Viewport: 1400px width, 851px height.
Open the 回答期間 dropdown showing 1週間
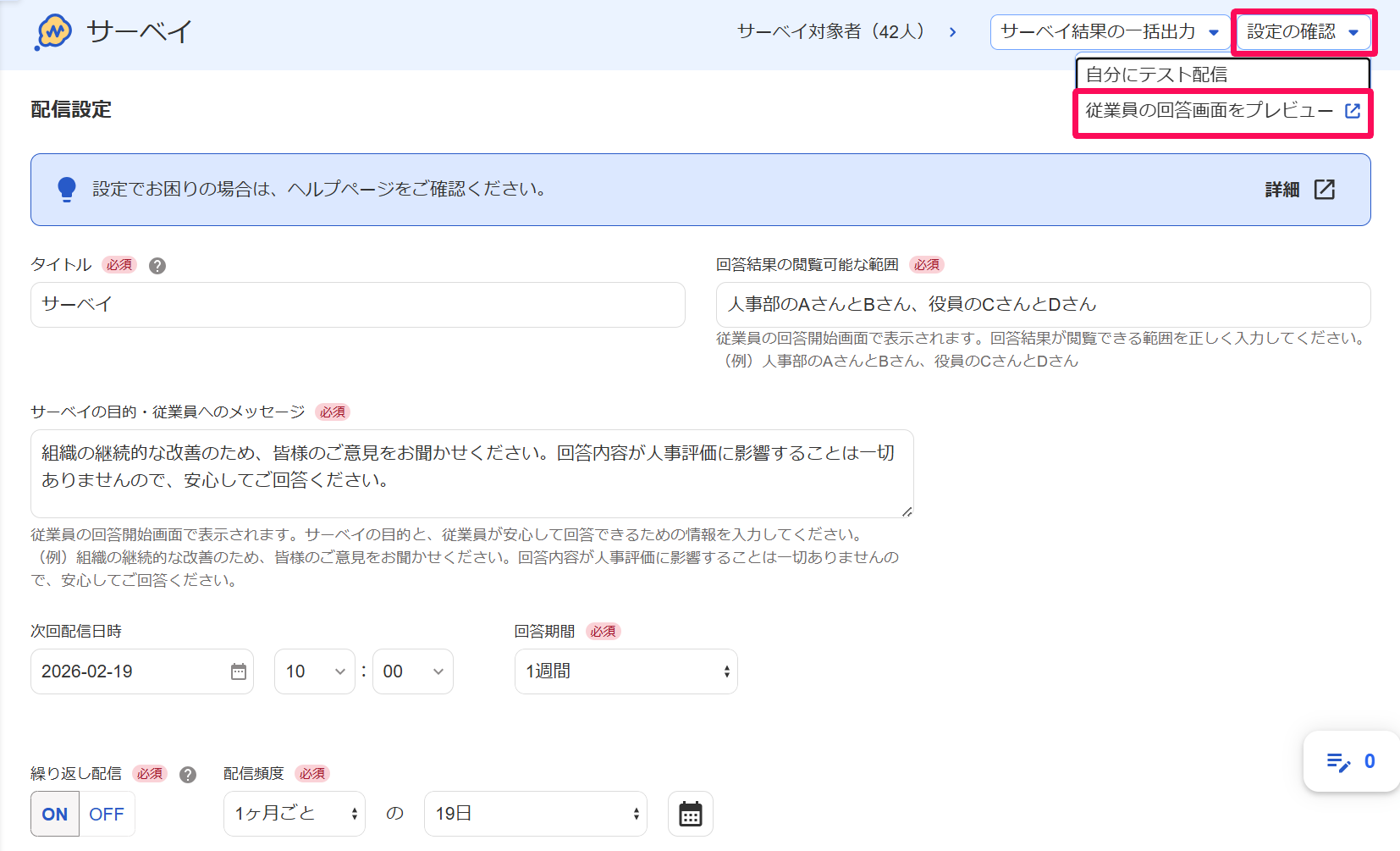626,671
